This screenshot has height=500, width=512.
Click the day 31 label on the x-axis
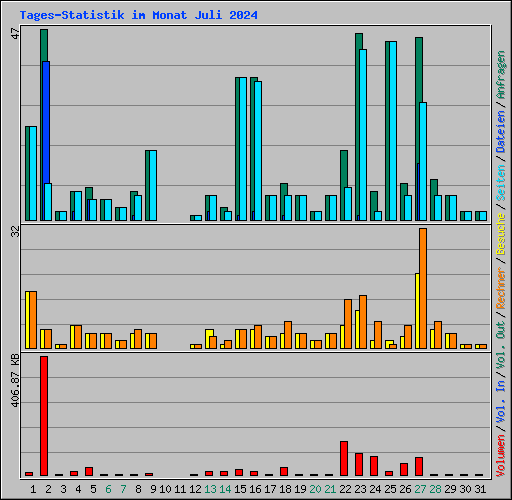click(480, 489)
